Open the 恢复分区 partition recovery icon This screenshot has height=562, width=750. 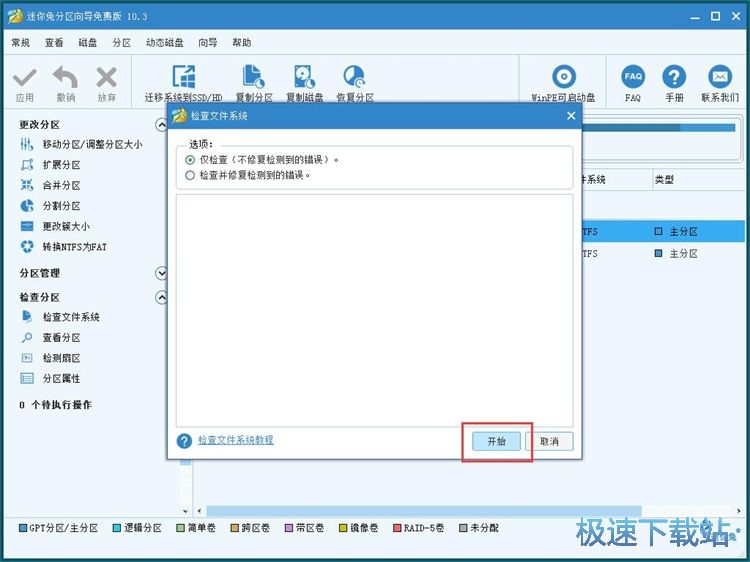click(354, 77)
